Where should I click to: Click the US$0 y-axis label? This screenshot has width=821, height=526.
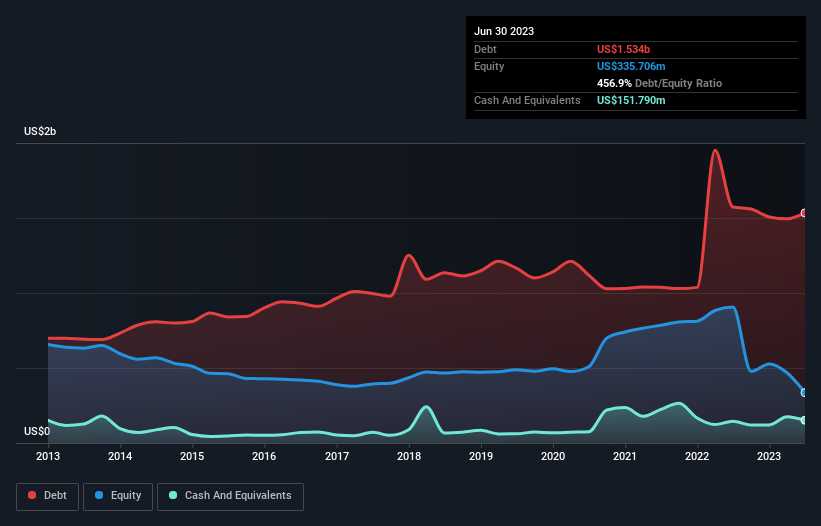pyautogui.click(x=37, y=431)
